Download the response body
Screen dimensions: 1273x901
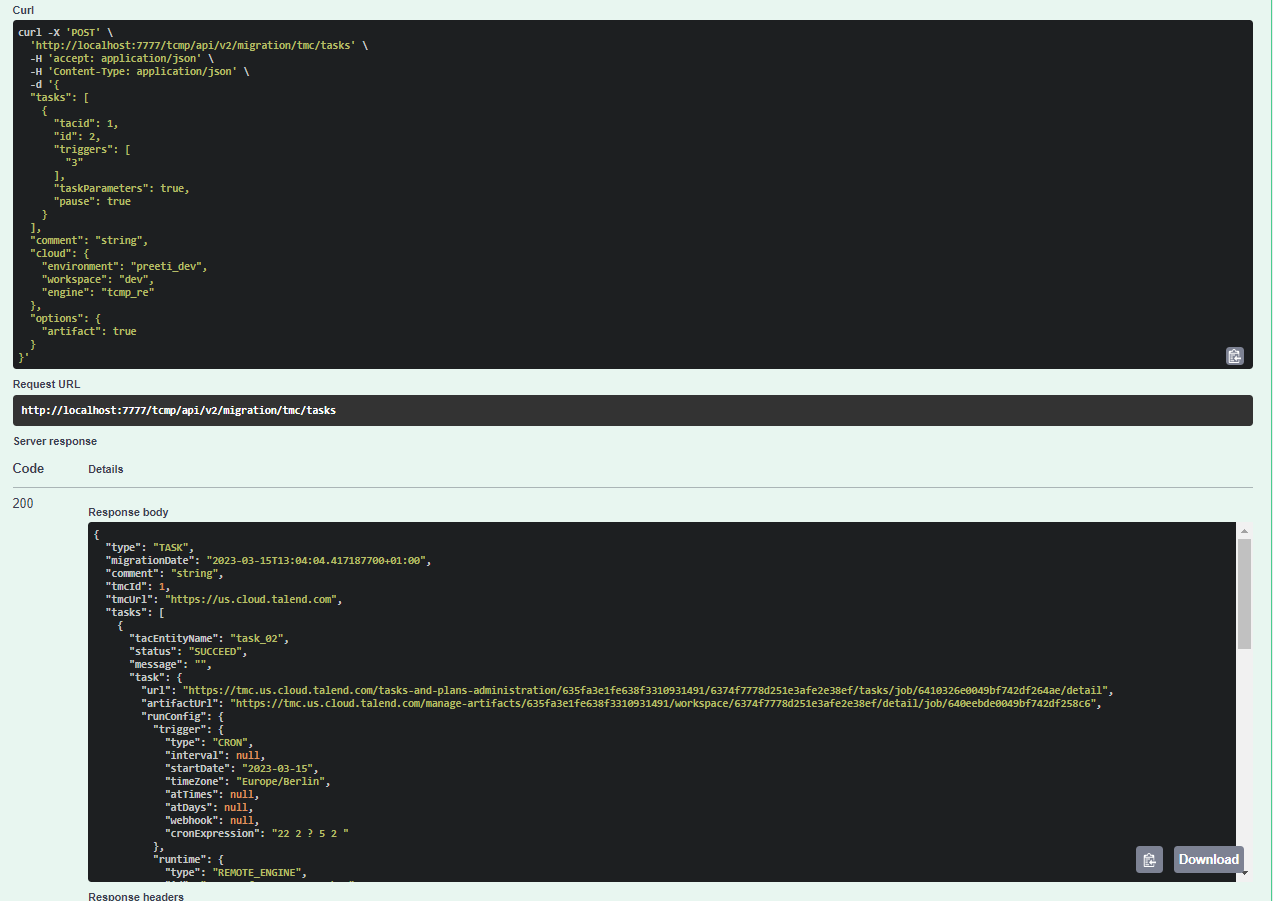(x=1208, y=859)
